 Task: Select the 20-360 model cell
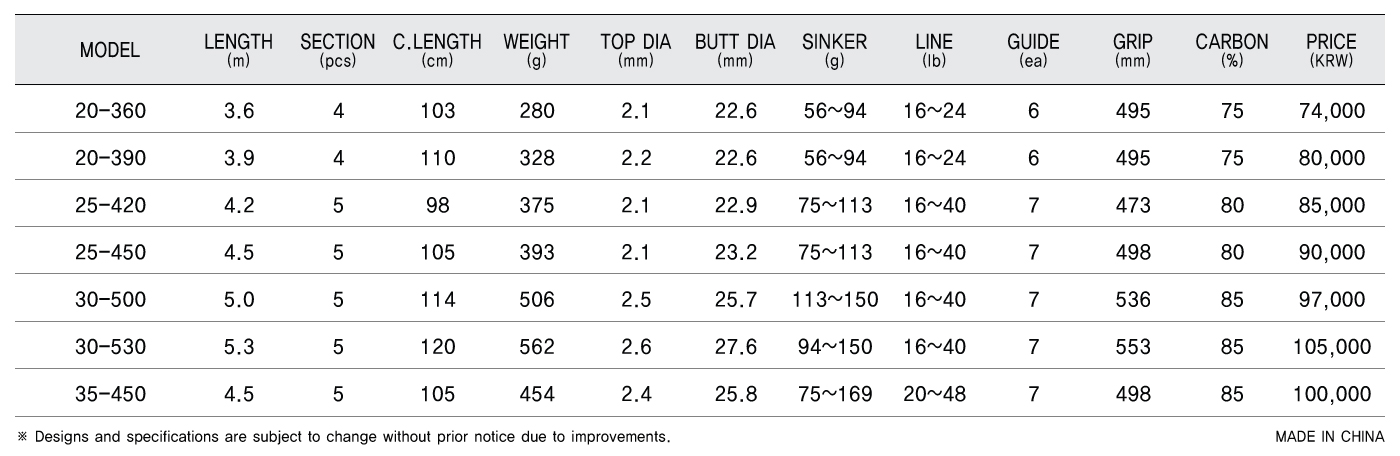click(x=110, y=112)
